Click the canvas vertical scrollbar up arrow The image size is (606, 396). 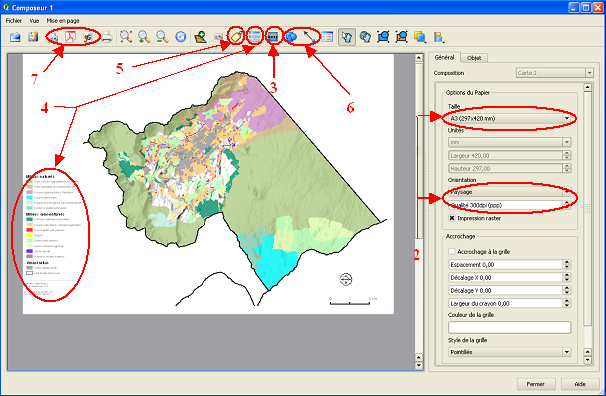[x=419, y=58]
